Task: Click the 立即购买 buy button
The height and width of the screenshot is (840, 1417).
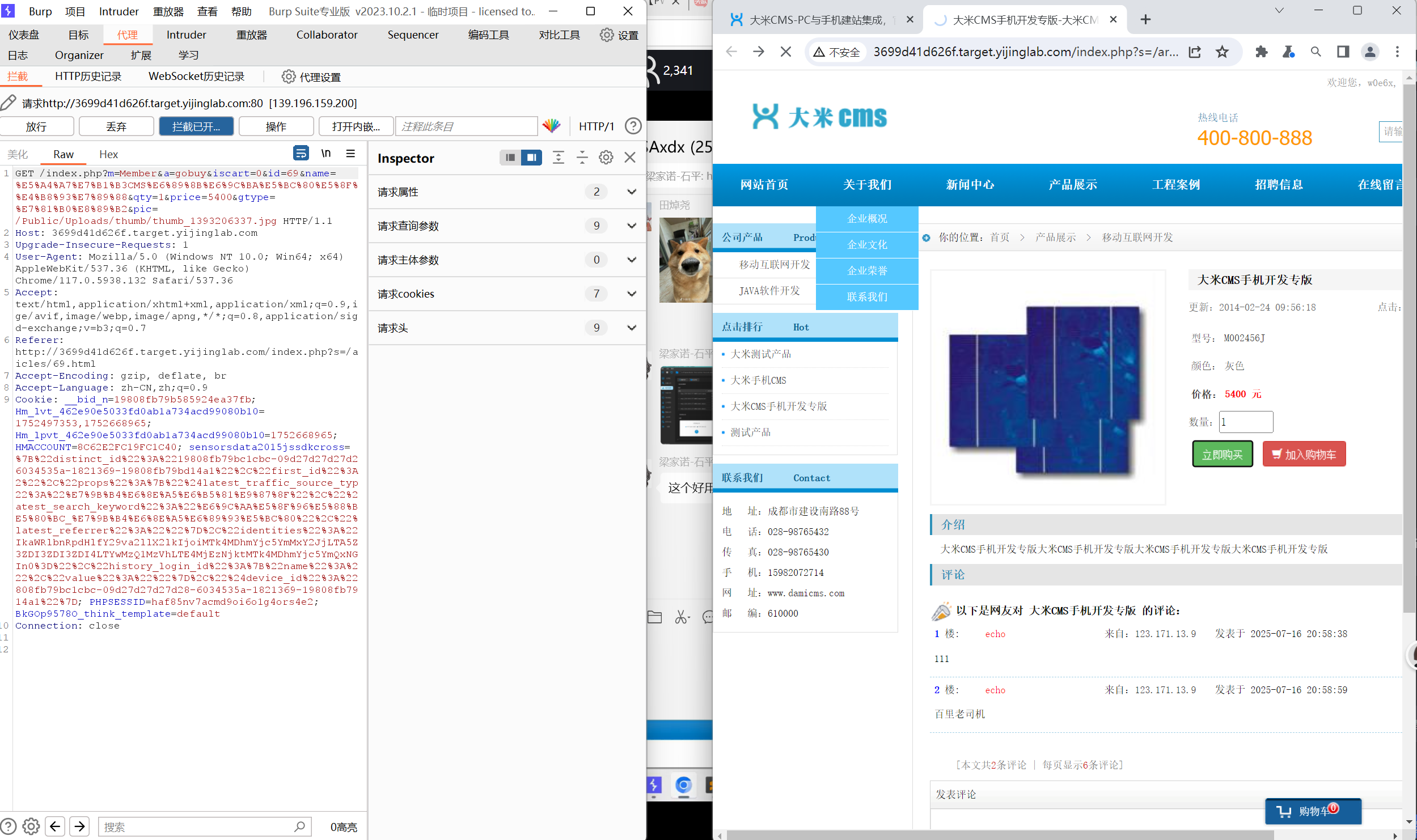Action: pyautogui.click(x=1222, y=453)
